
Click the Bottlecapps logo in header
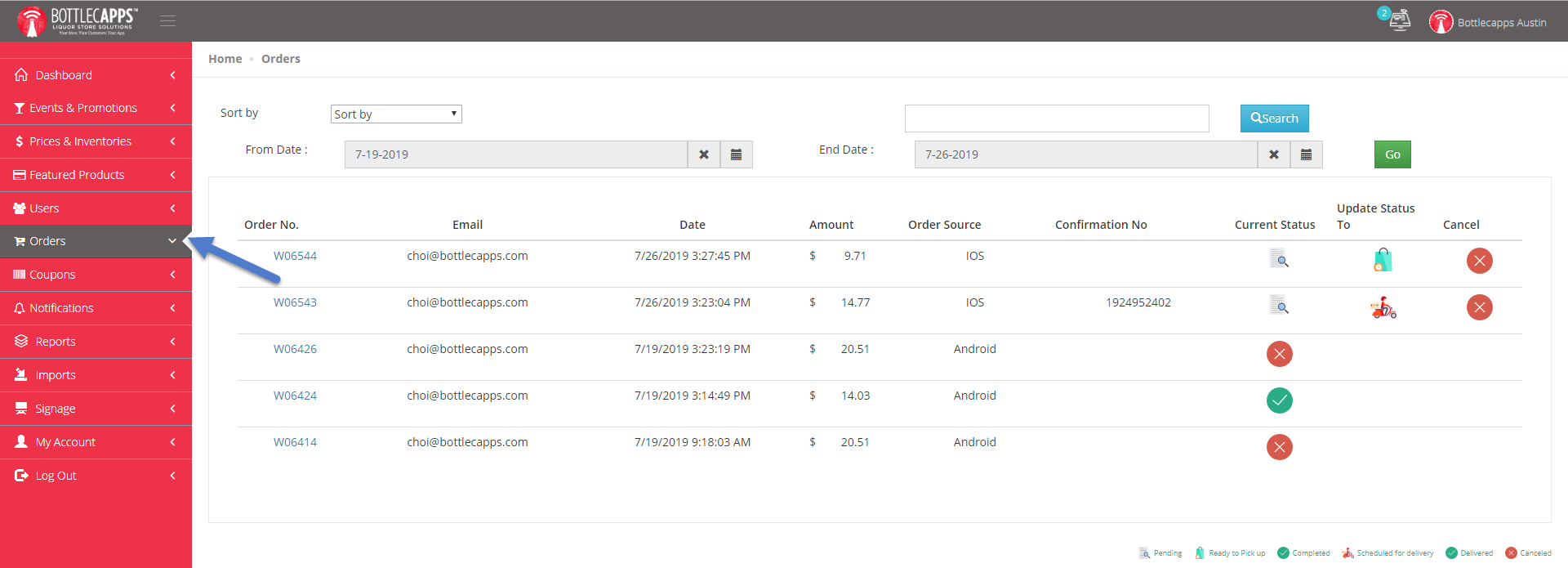point(78,21)
